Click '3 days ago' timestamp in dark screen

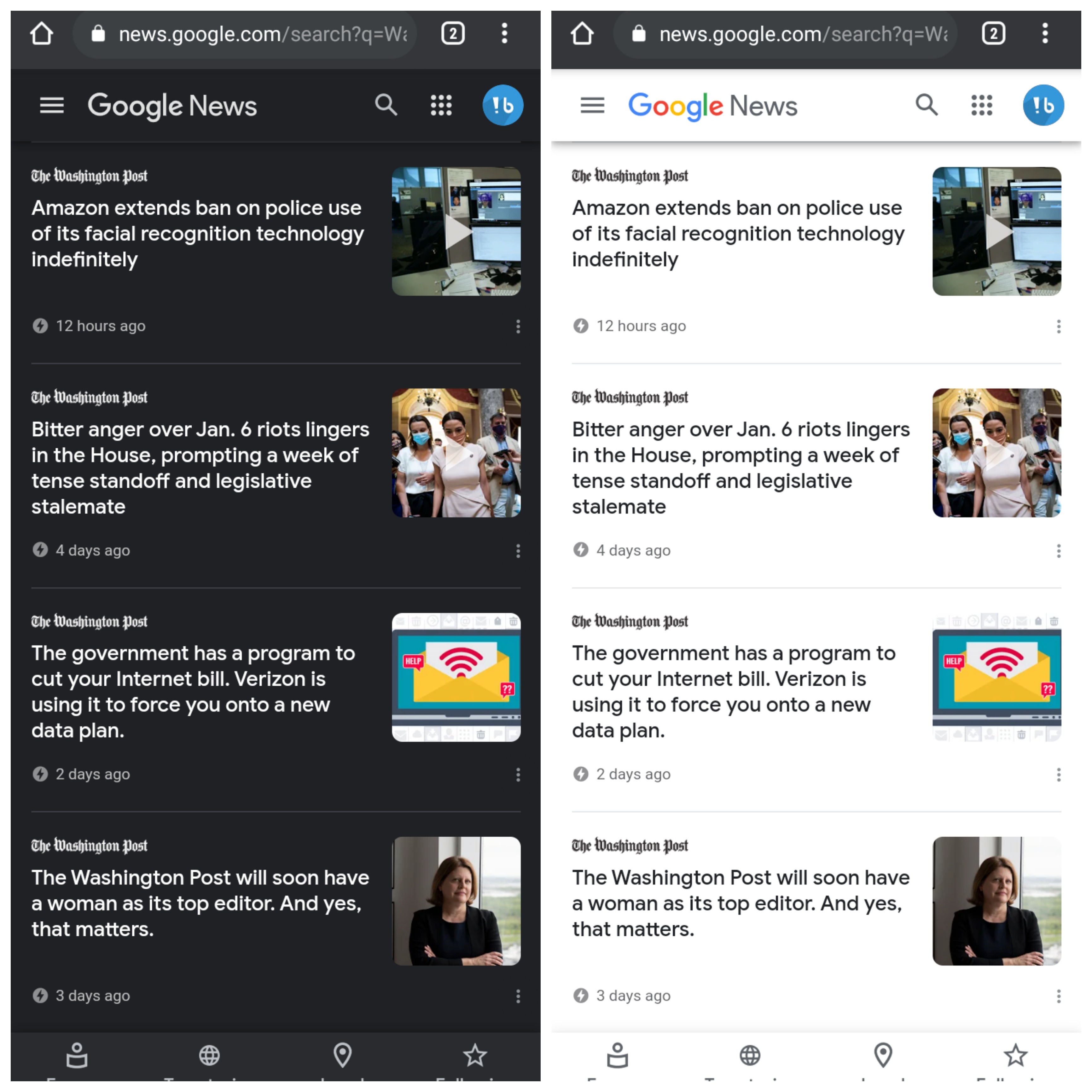[x=93, y=996]
